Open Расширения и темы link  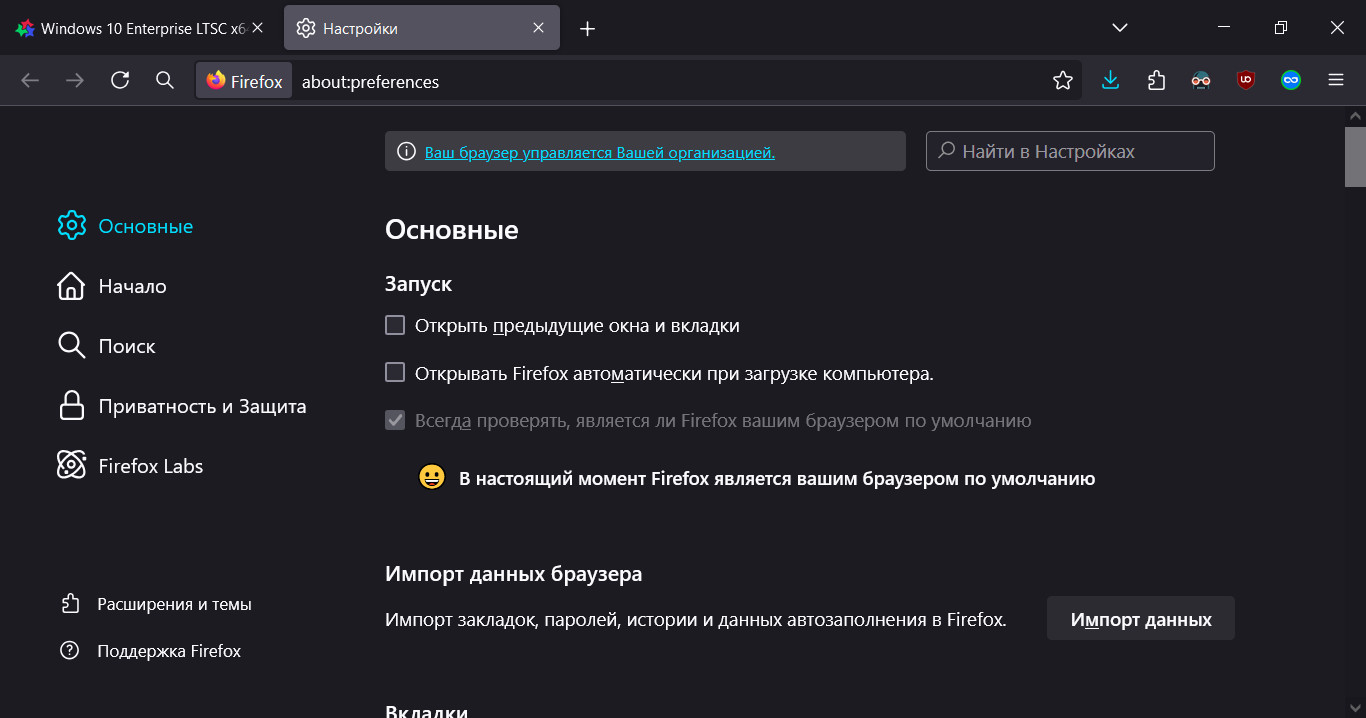[x=174, y=604]
